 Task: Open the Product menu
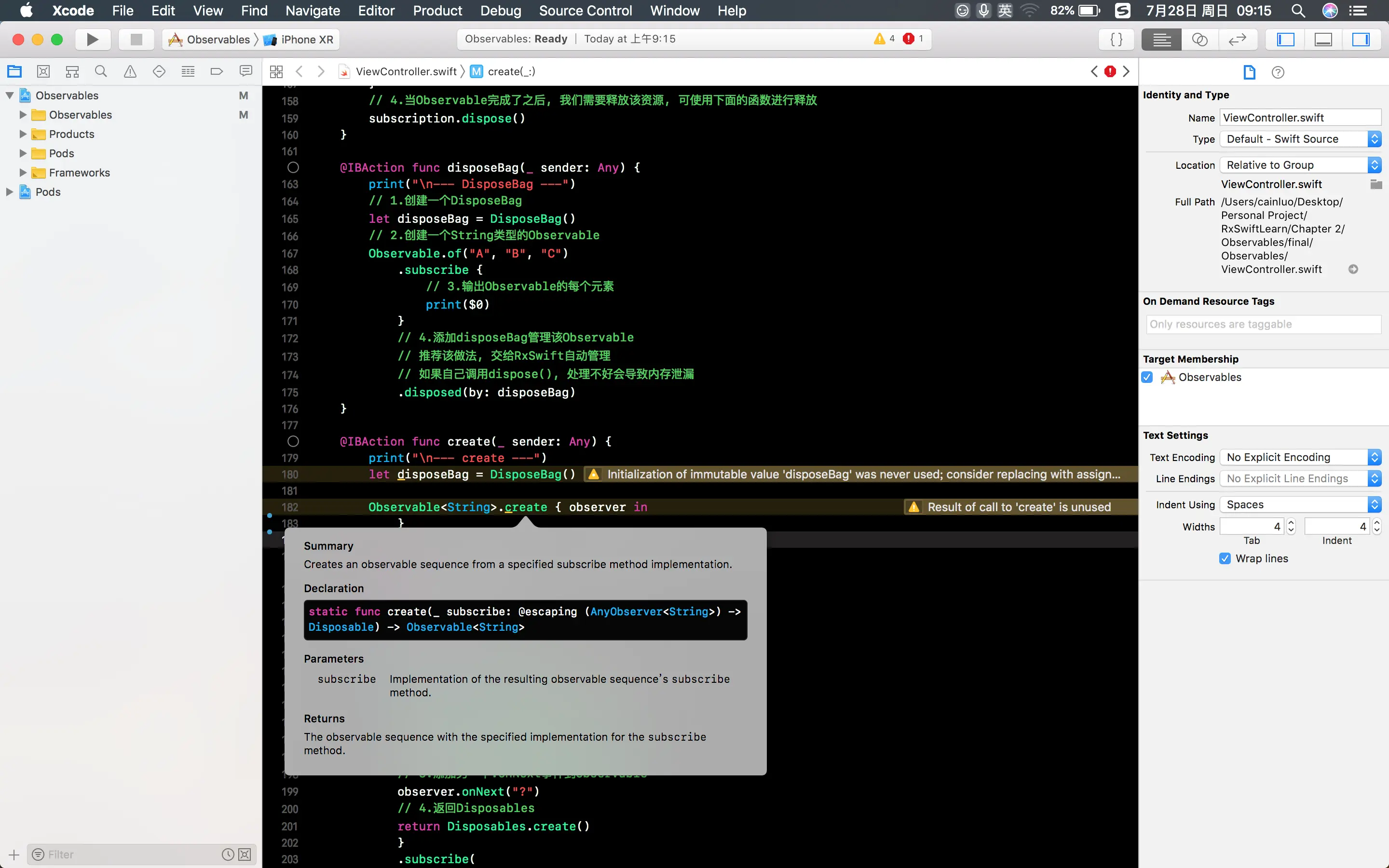tap(437, 10)
